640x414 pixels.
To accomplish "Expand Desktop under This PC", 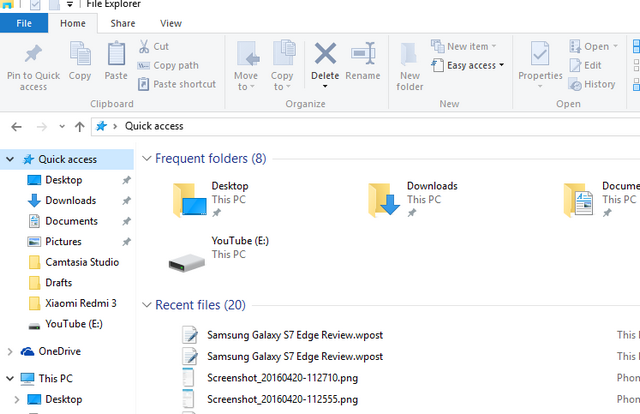I will coord(17,399).
